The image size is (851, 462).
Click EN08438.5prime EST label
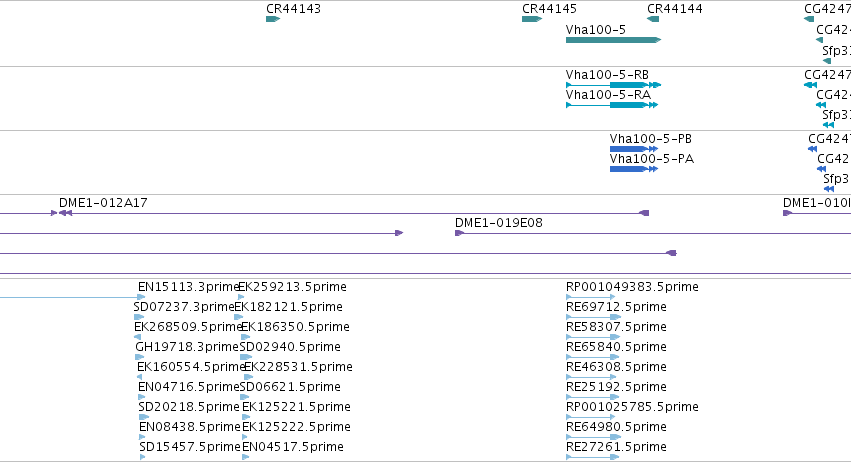(189, 427)
